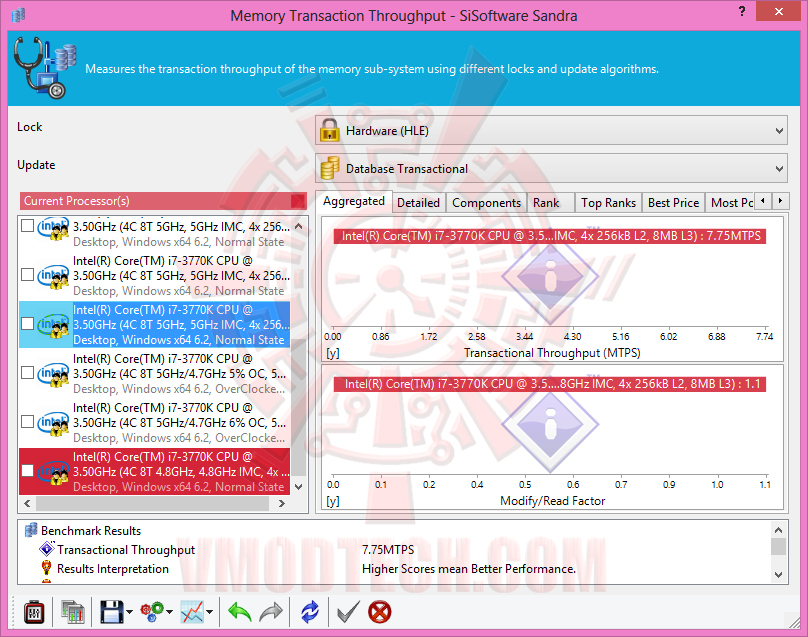This screenshot has height=637, width=808.
Task: Click results panel scrollbar down arrow
Action: point(779,575)
